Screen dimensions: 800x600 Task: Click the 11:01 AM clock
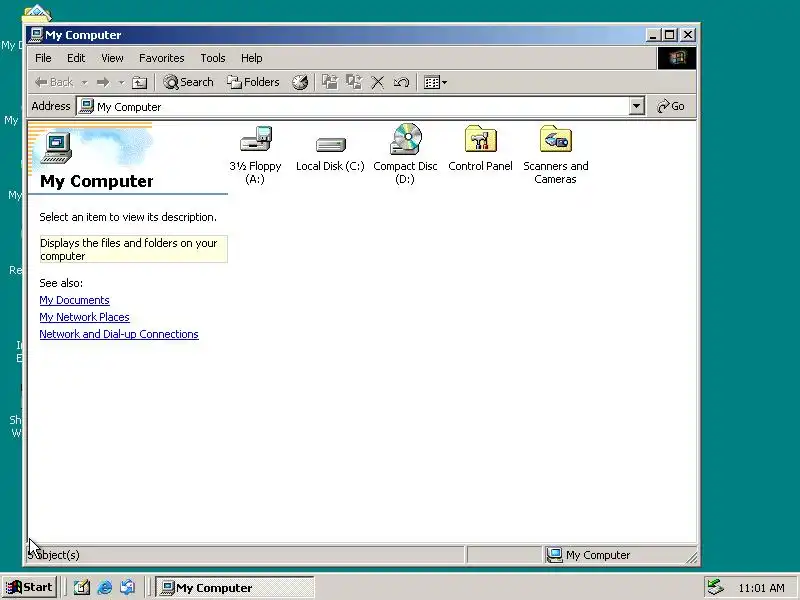[761, 588]
